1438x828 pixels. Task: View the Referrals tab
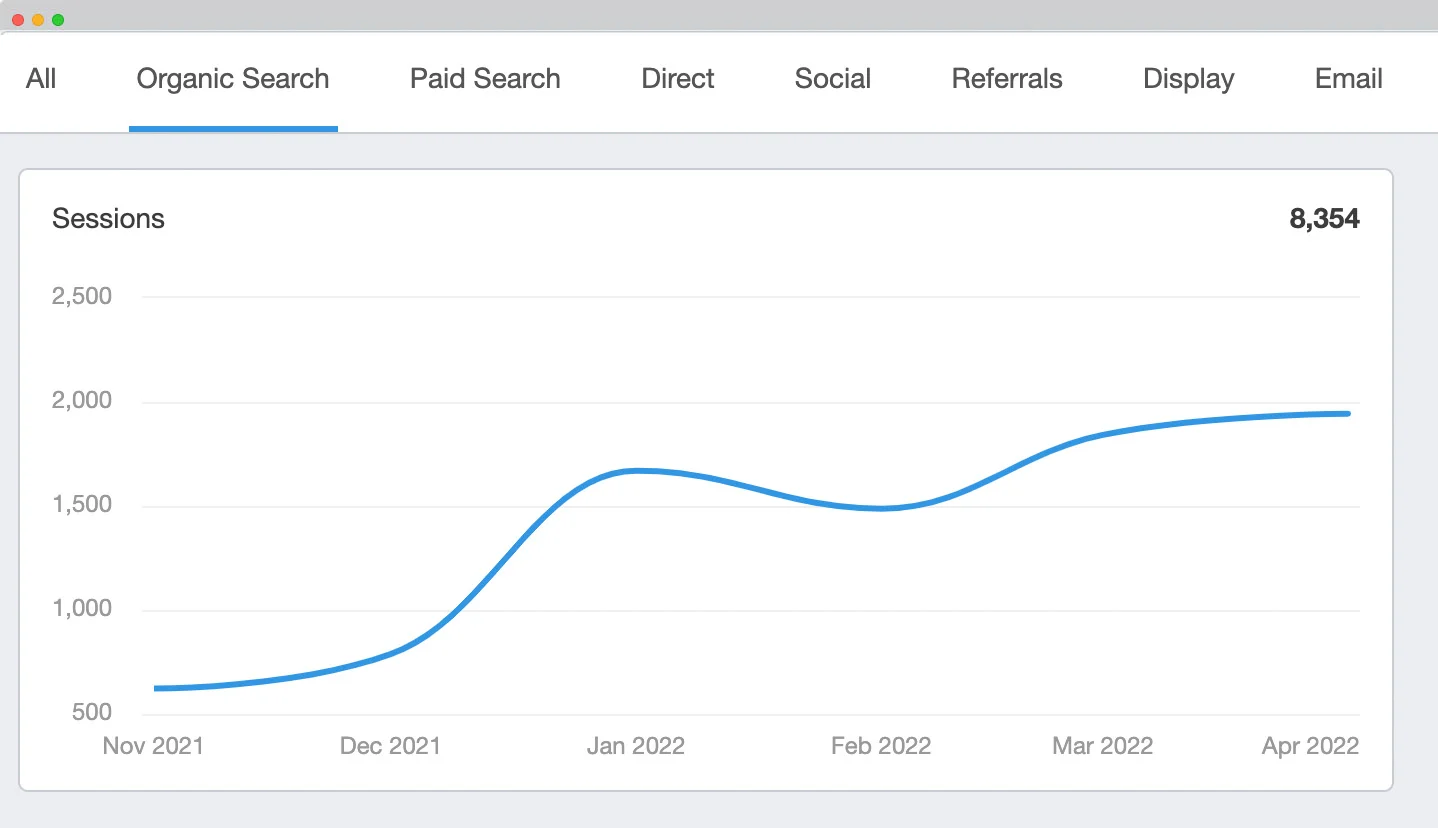pyautogui.click(x=1007, y=79)
